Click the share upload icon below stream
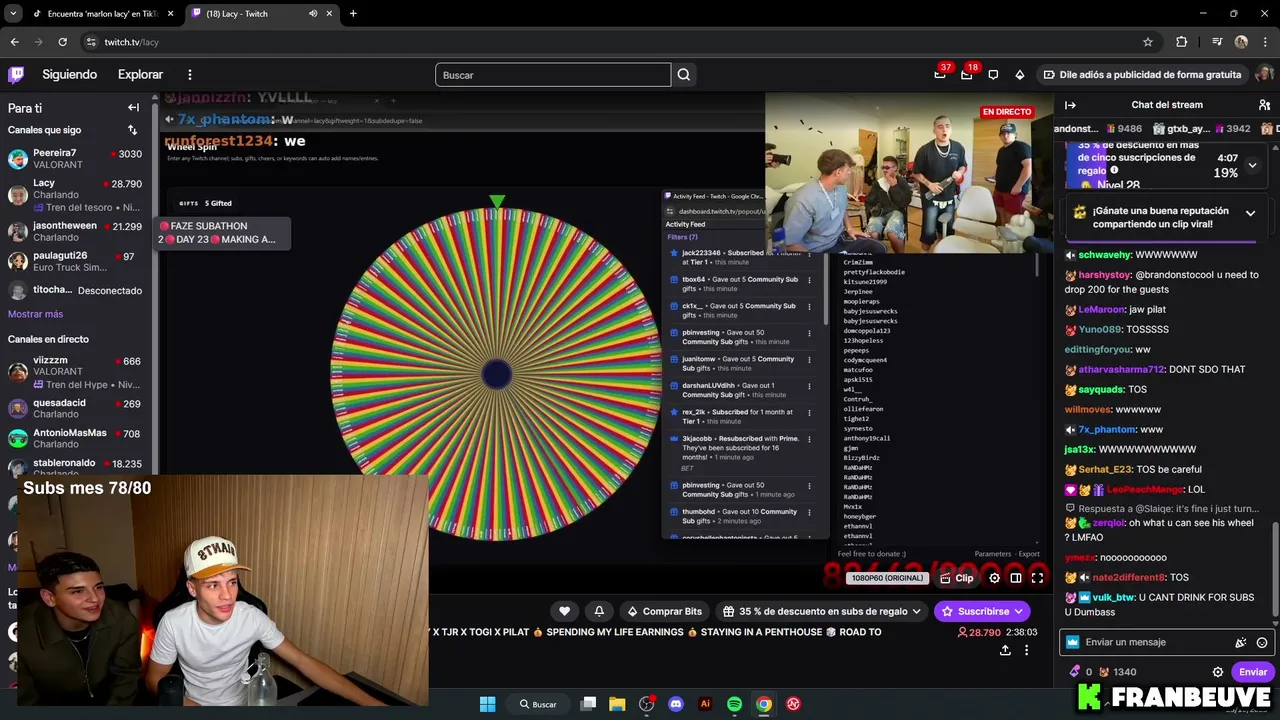 (x=1004, y=650)
